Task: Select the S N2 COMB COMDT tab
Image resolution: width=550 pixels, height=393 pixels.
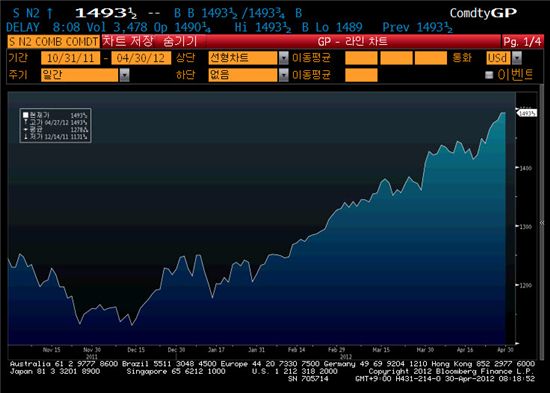Action: [53, 42]
